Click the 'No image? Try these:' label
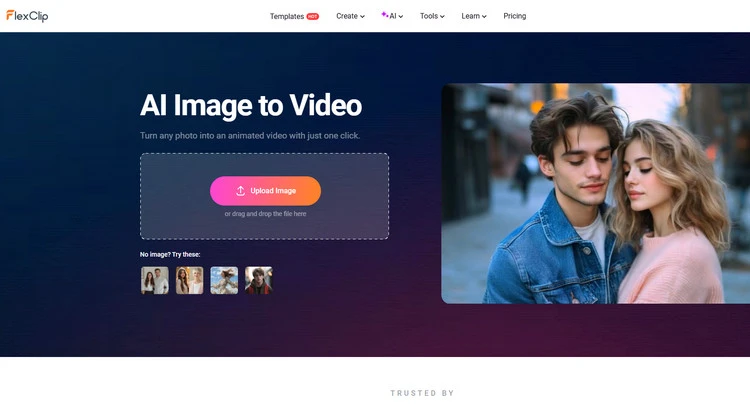750x407 pixels. point(170,254)
